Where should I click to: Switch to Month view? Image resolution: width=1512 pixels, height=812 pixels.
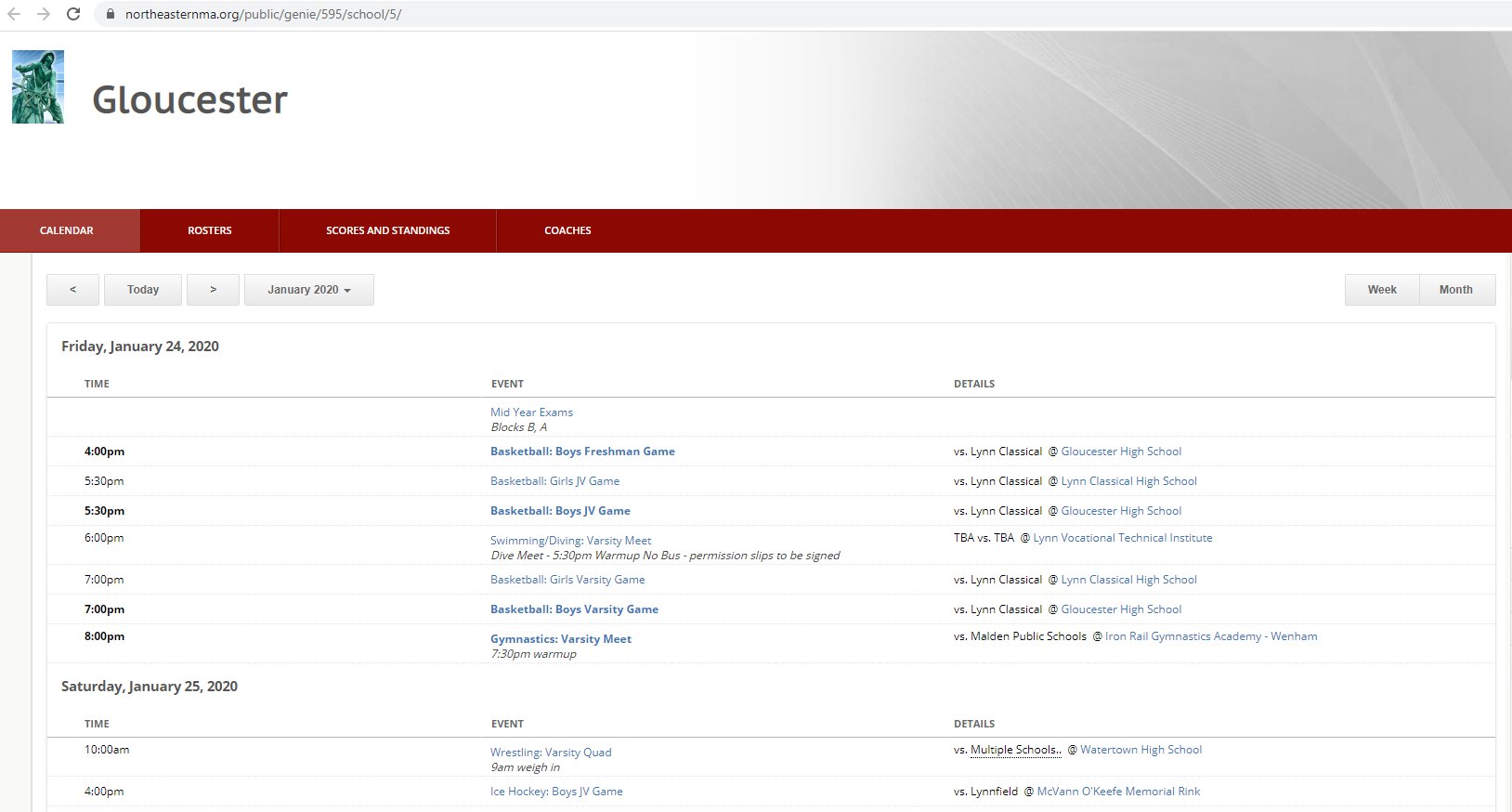[1455, 290]
